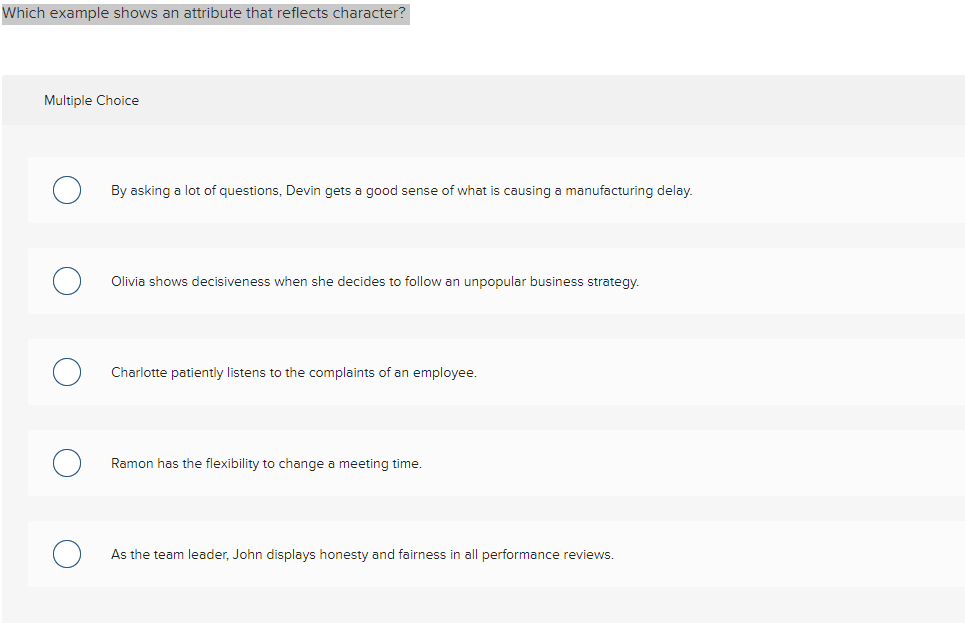Click the answer mentioning honesty and fairness
The image size is (965, 623).
click(362, 554)
